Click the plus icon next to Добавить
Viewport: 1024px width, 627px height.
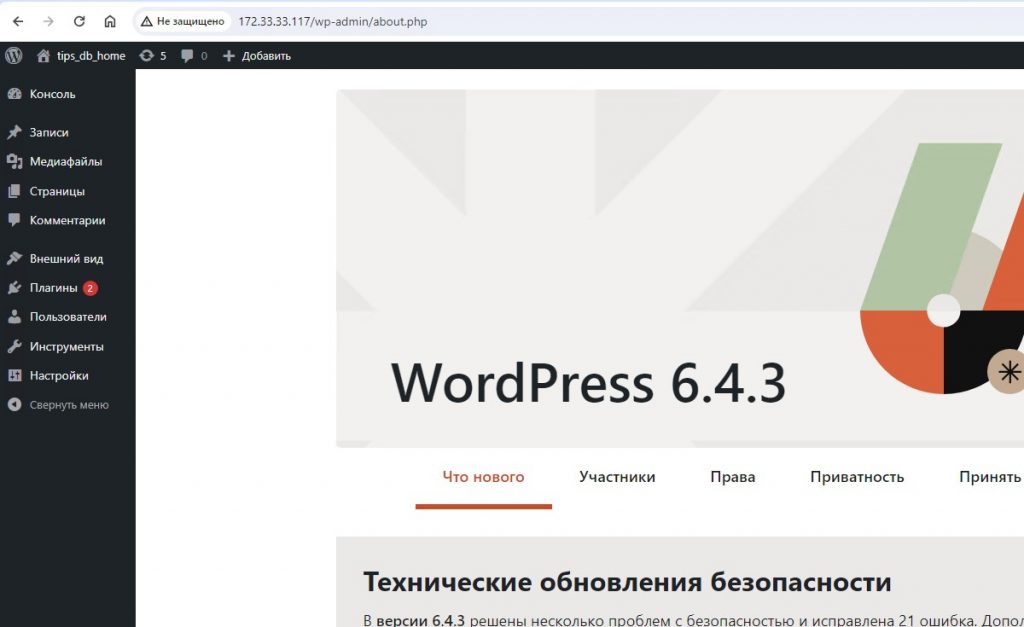tap(228, 56)
